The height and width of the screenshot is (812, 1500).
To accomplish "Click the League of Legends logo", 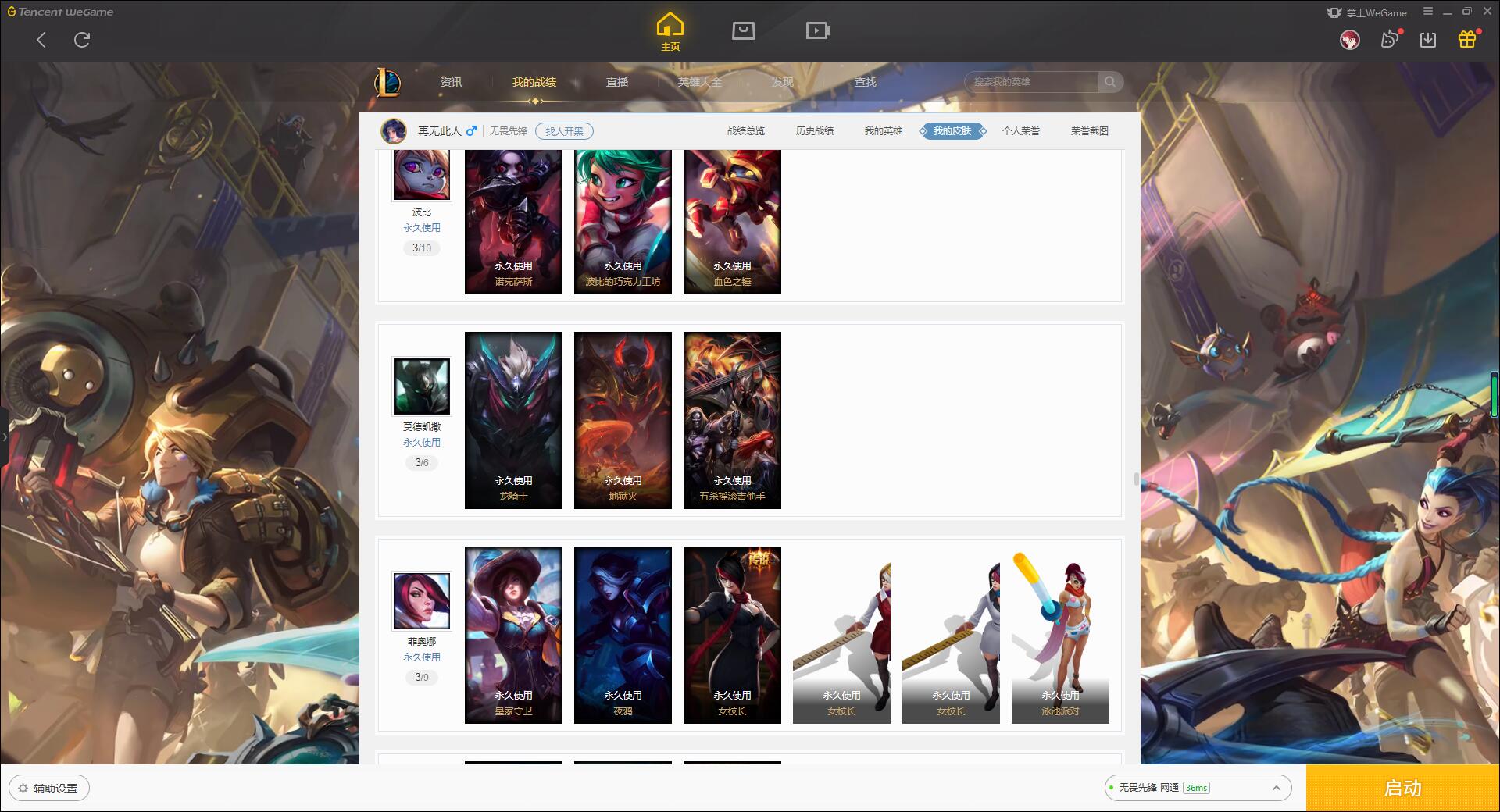I will (388, 82).
